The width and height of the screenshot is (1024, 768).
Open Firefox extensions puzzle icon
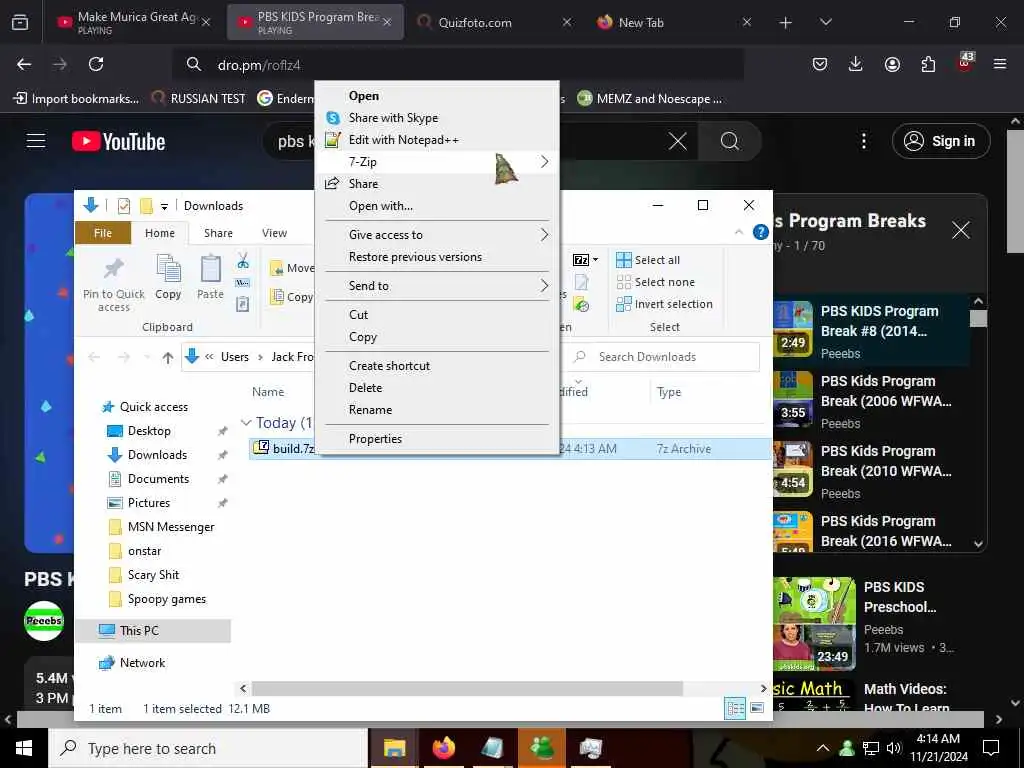(928, 64)
